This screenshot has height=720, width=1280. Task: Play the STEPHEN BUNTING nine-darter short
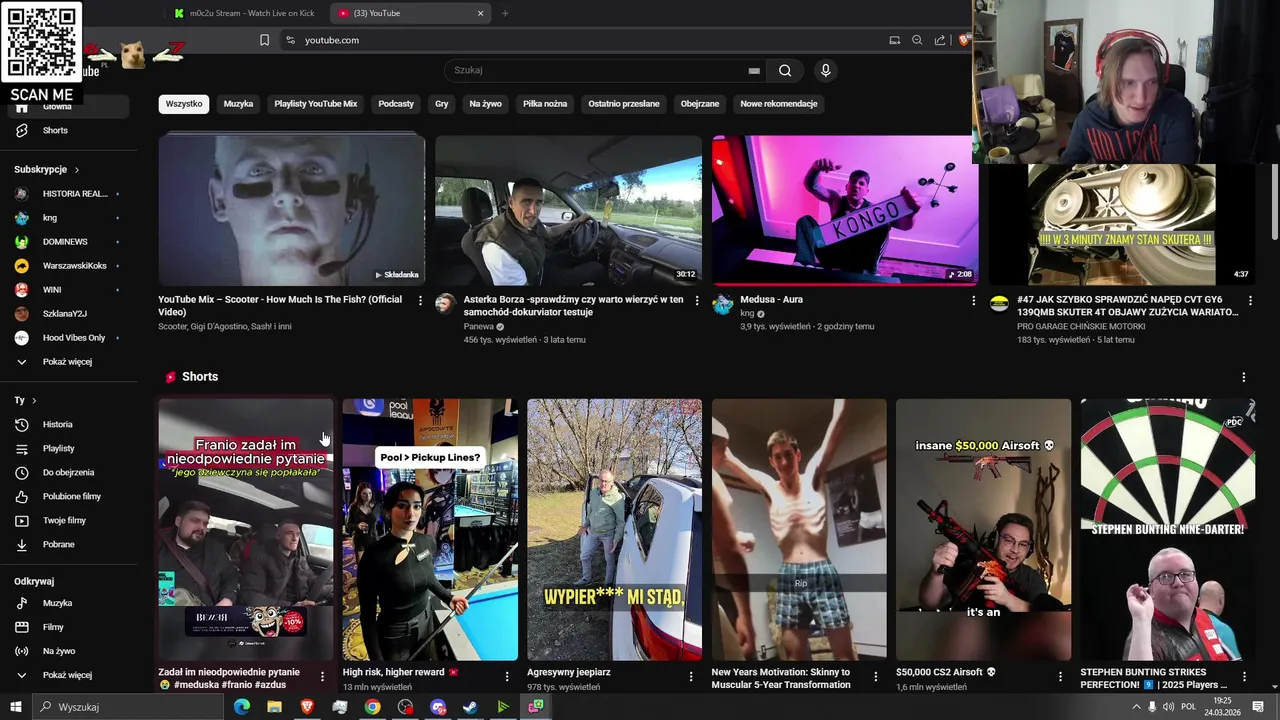click(x=1168, y=530)
